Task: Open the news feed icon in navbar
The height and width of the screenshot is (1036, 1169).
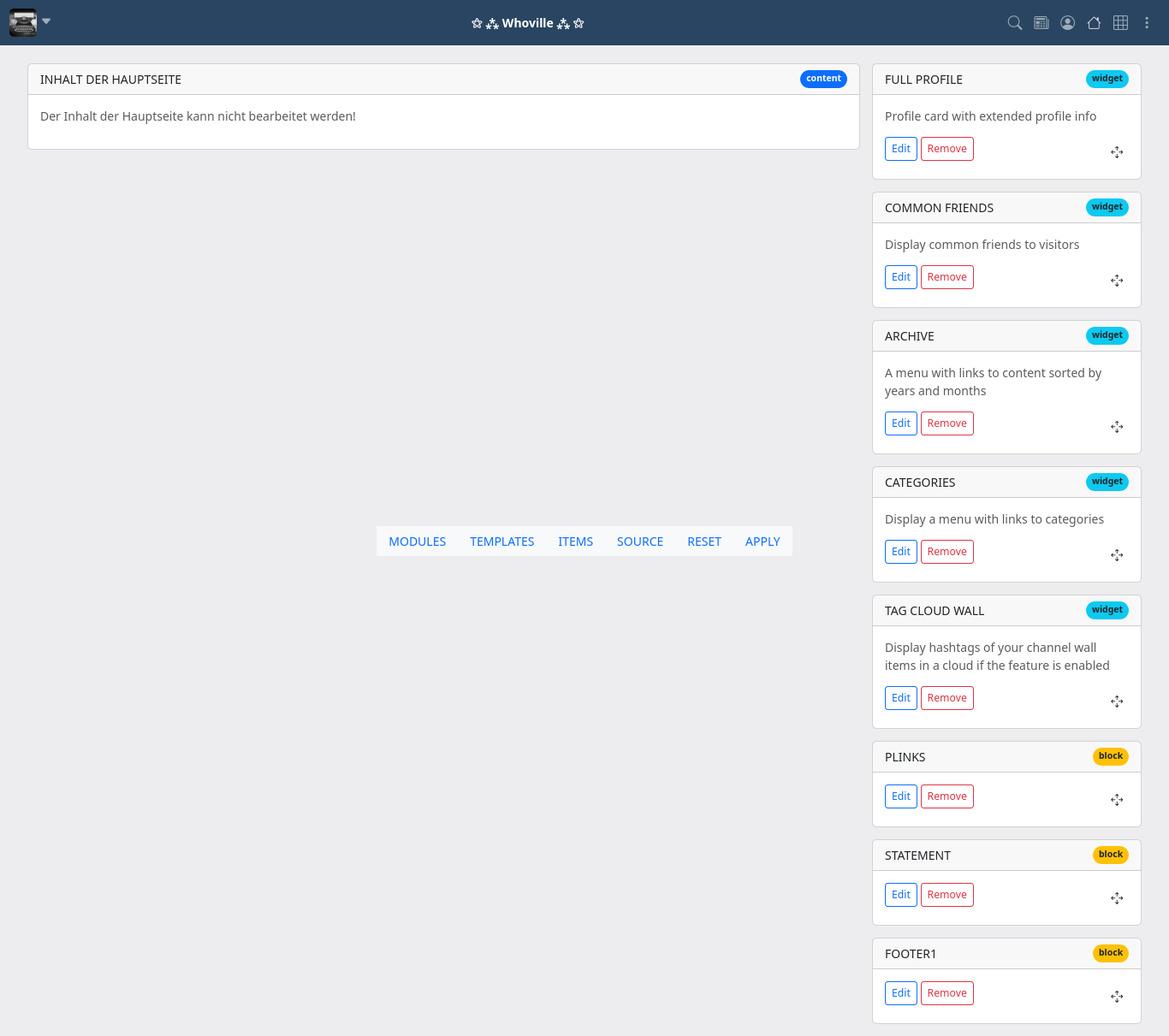Action: pos(1041,23)
